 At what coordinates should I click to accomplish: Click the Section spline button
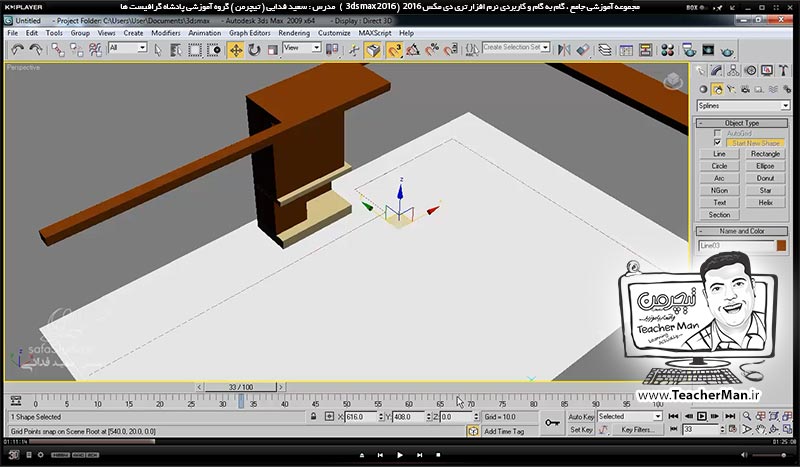[719, 215]
